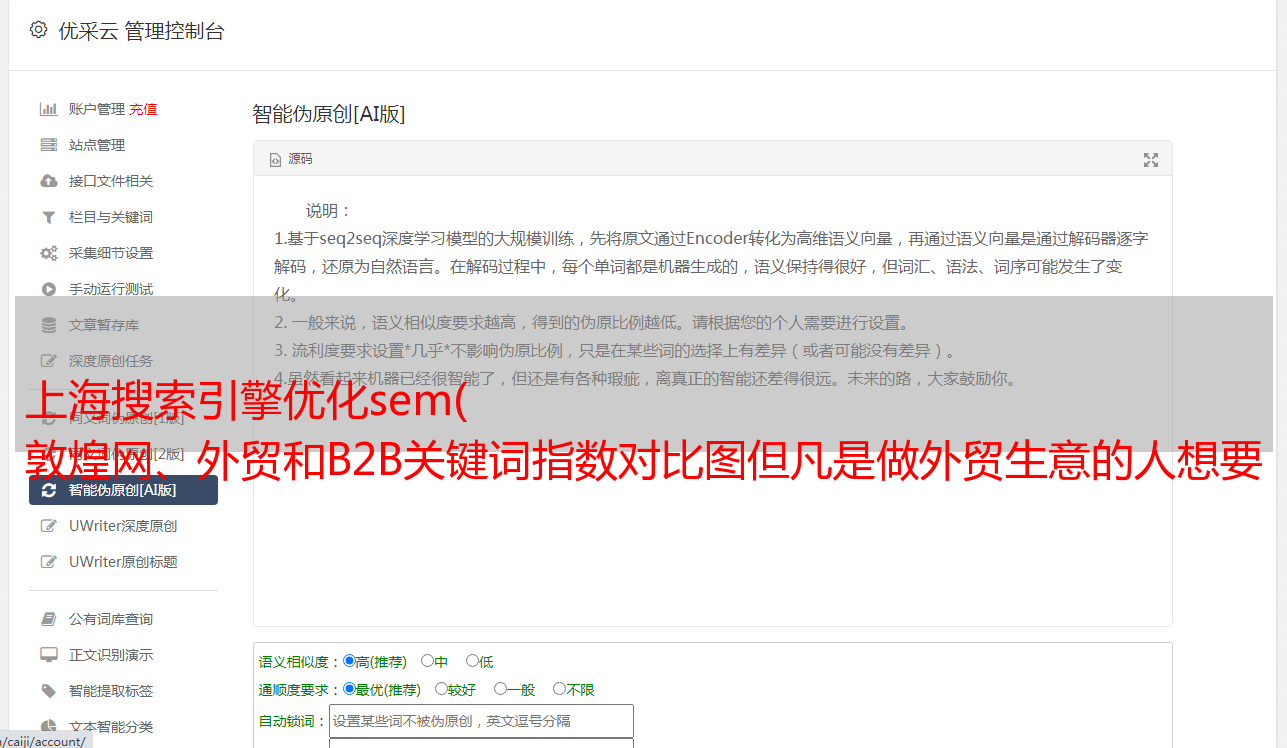Open 采集细节设置 gears icon
Screen dimensions: 1287x748
[x=48, y=253]
